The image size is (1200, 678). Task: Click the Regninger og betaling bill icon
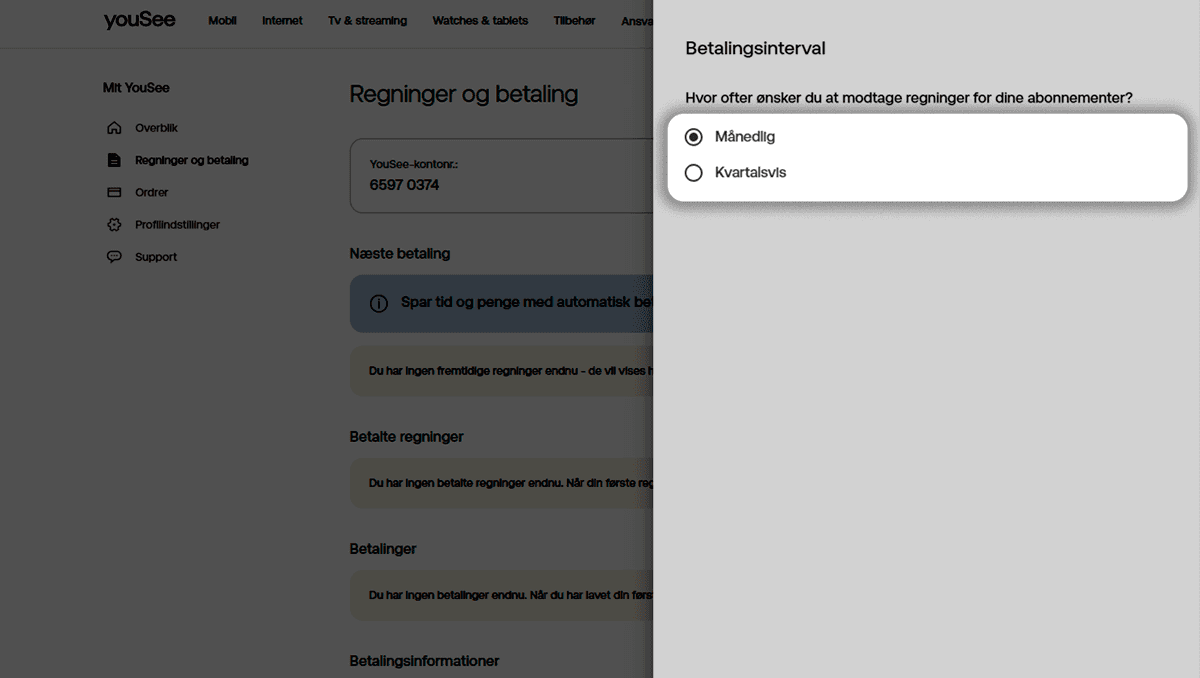115,159
